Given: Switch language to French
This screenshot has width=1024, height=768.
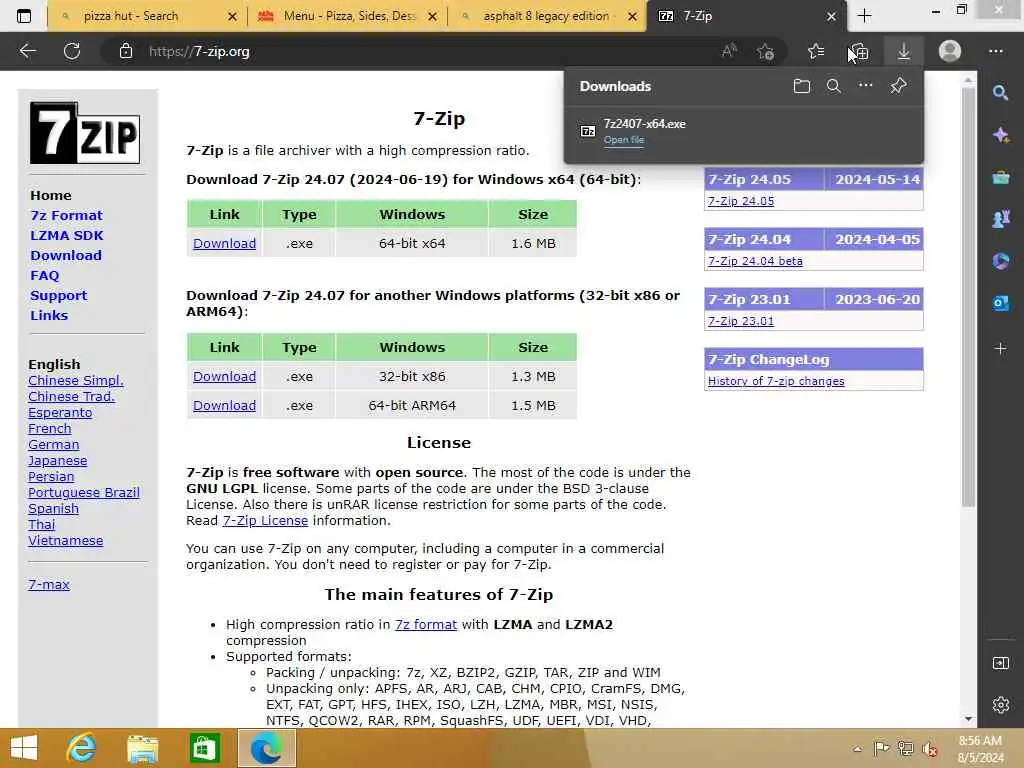Looking at the screenshot, I should coord(50,429).
